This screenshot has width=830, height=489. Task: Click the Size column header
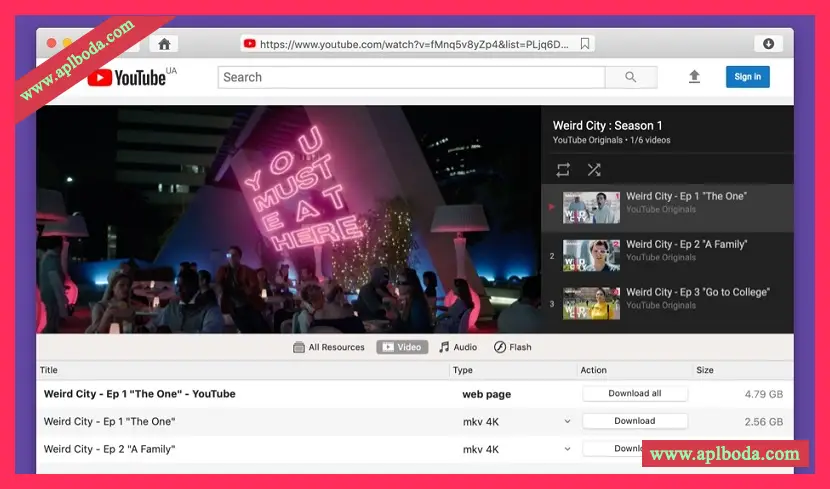[705, 370]
